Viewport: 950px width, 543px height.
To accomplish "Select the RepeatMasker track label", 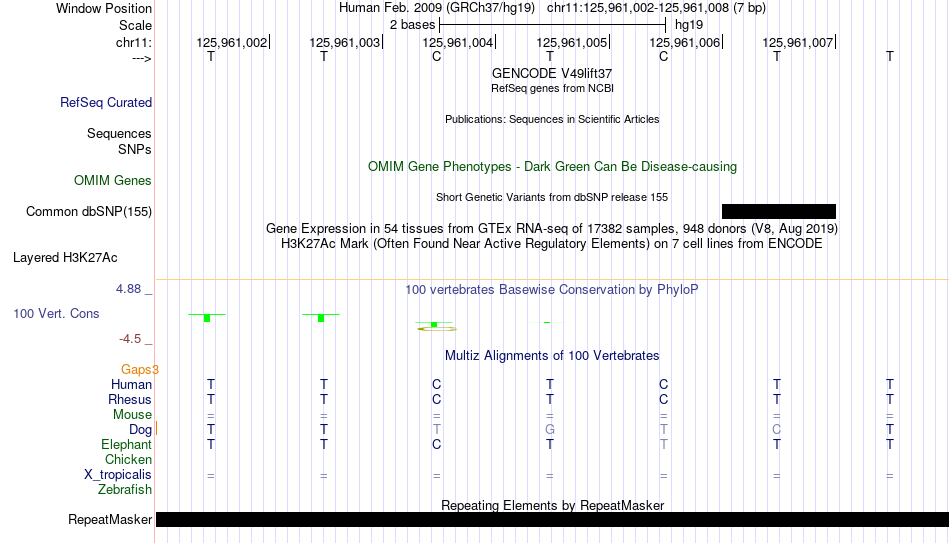I will click(x=110, y=519).
